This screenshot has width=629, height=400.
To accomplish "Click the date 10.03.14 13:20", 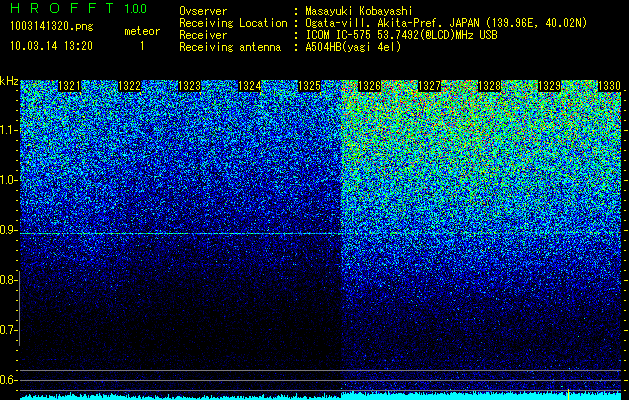I will [x=51, y=46].
